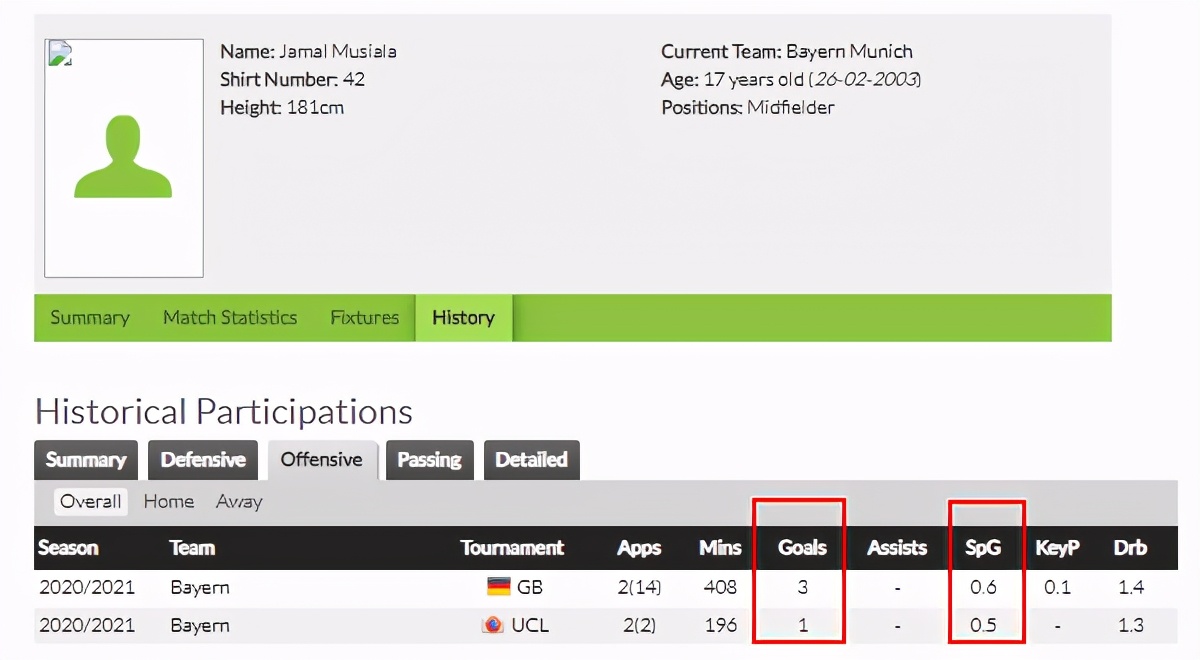Open the Fixtures tab
Screen dimensions: 1200x660
coord(364,318)
